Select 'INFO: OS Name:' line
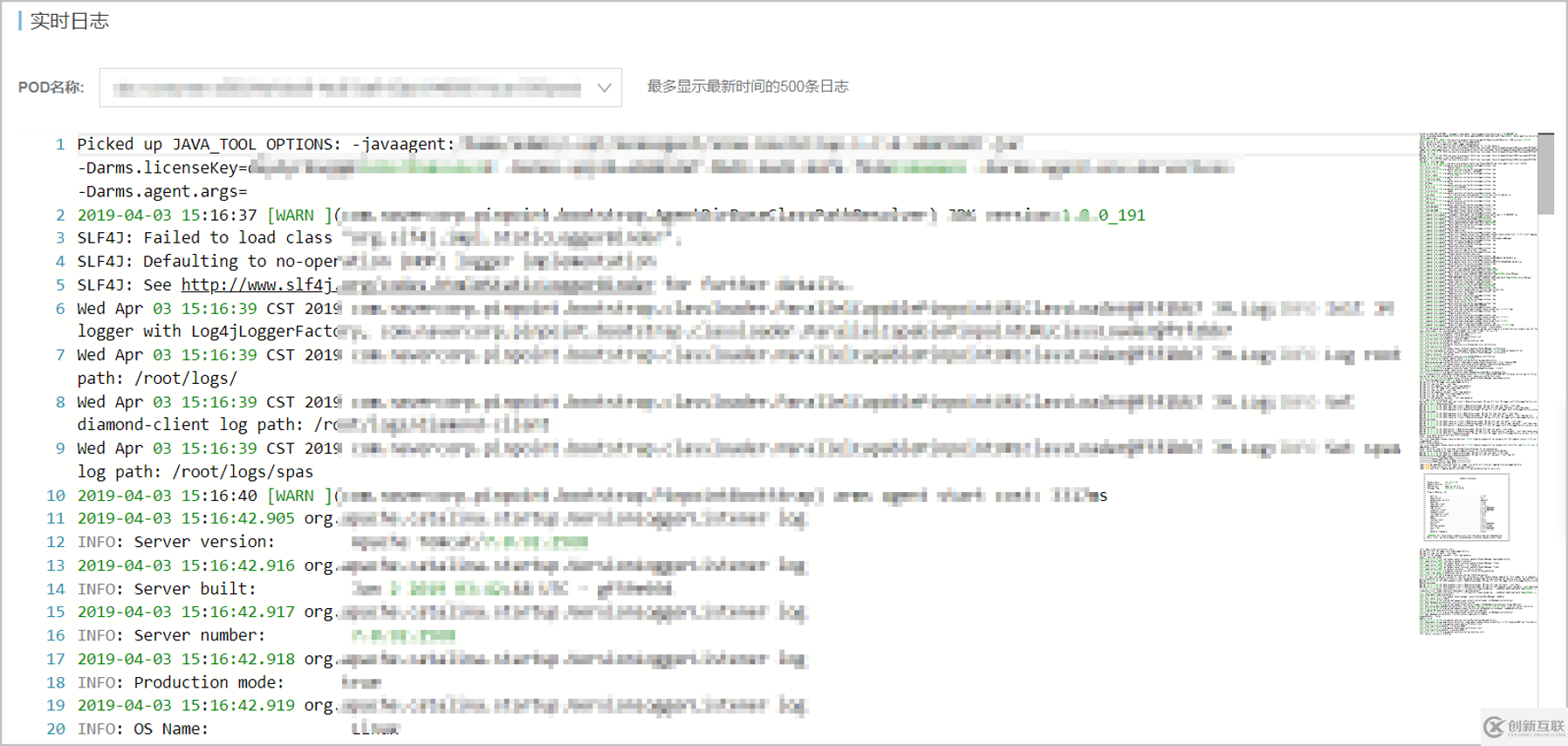This screenshot has width=1568, height=746. tap(238, 729)
